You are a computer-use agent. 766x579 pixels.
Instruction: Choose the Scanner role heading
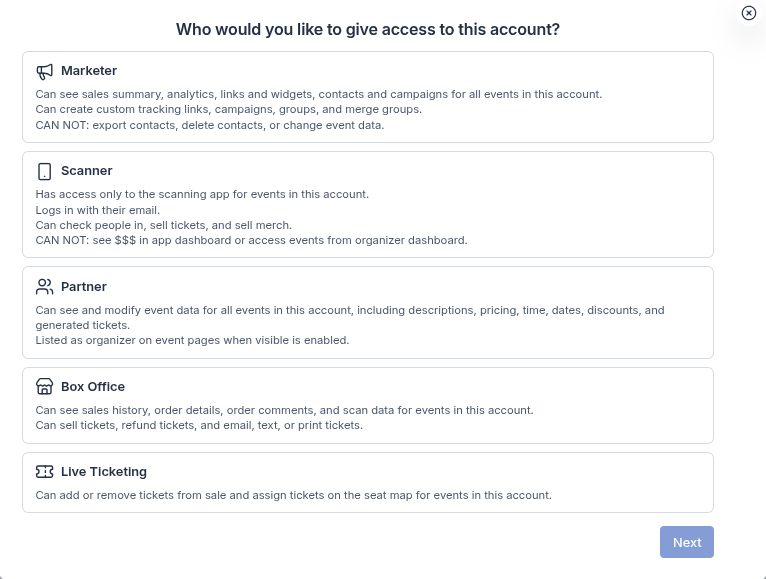[x=86, y=171]
